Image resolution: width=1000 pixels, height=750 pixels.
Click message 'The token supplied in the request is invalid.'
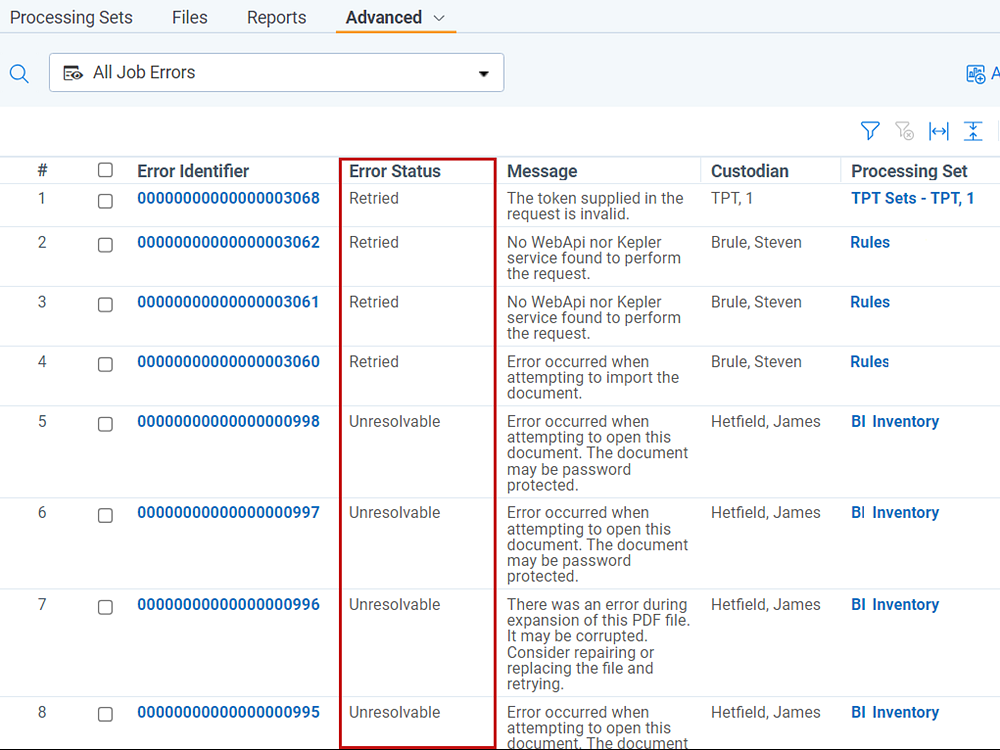[595, 206]
